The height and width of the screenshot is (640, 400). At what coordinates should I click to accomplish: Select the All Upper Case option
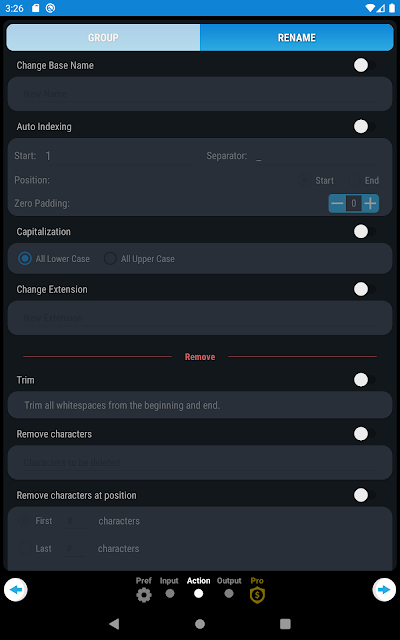pos(139,259)
